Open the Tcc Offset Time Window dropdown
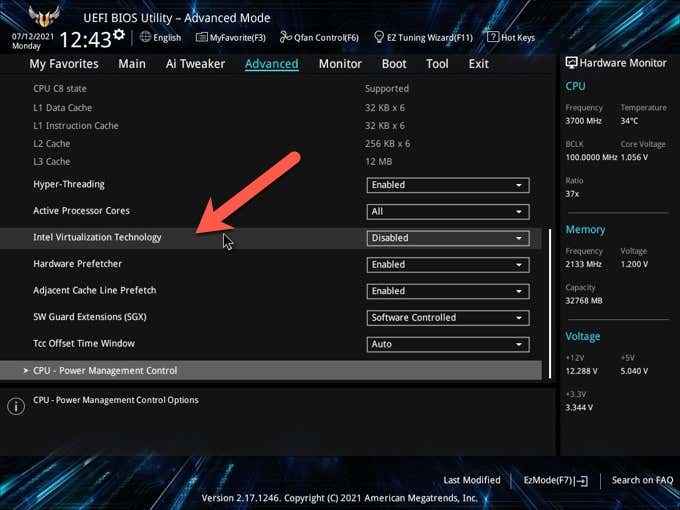 (x=448, y=344)
